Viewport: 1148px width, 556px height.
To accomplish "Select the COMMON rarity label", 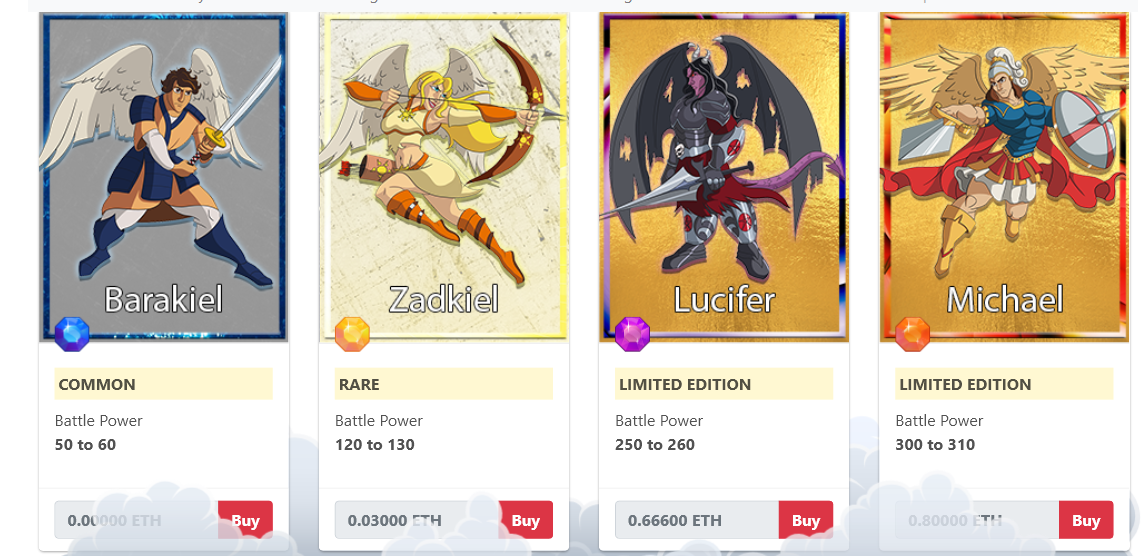I will coord(163,384).
